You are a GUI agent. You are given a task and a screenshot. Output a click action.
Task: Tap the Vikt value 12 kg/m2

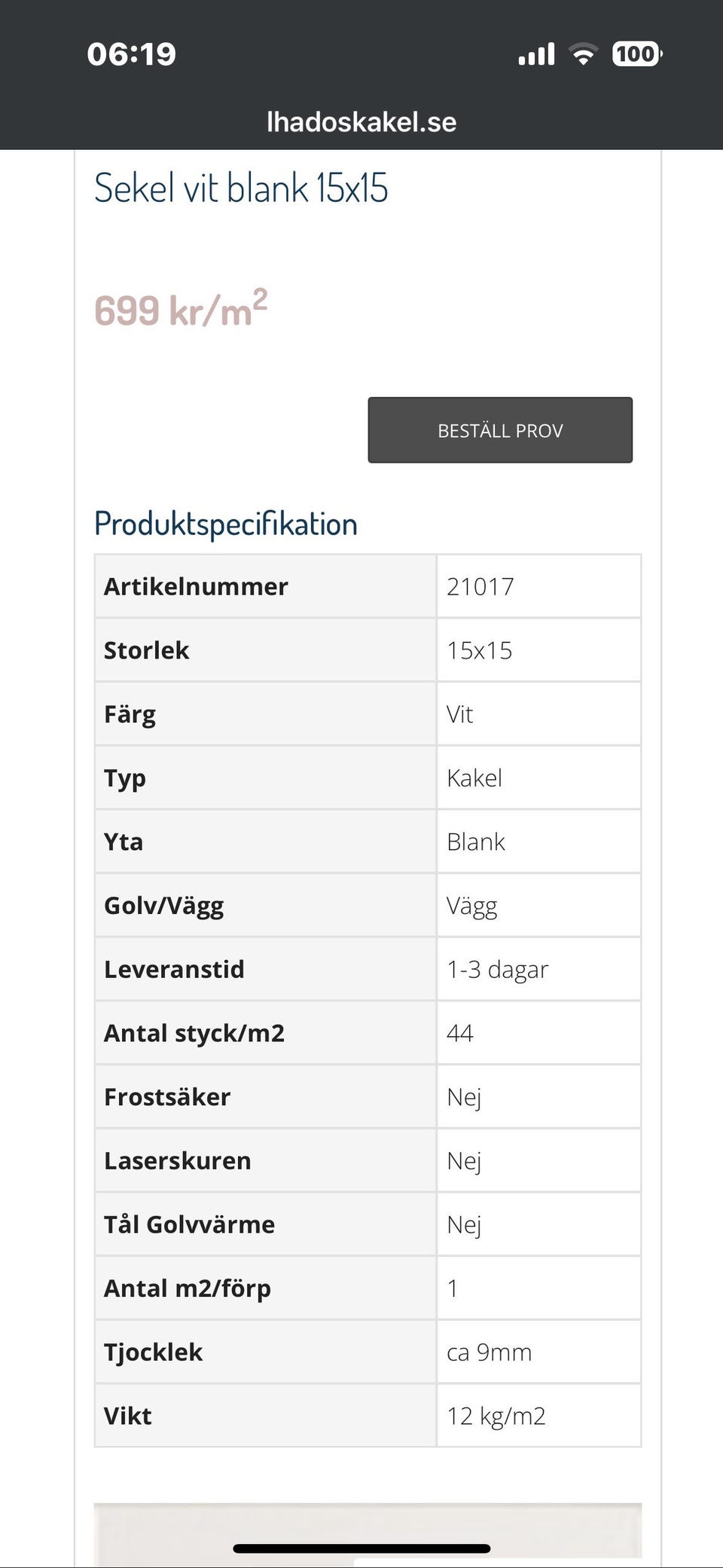point(497,1415)
